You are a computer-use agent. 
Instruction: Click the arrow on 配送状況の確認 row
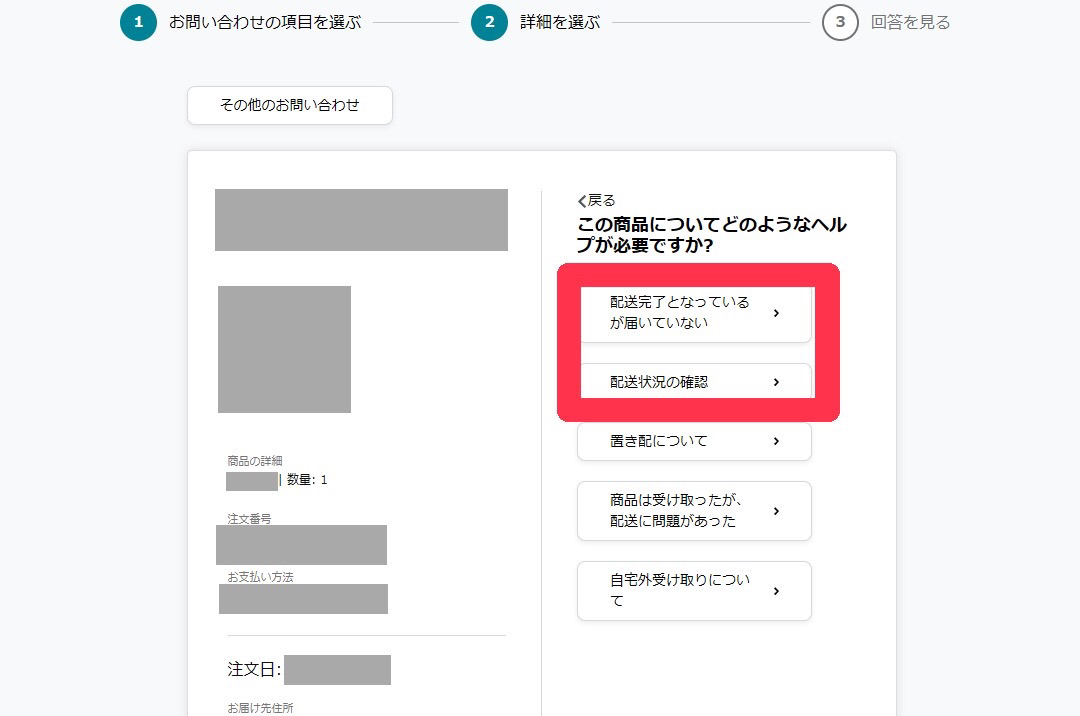(x=776, y=382)
